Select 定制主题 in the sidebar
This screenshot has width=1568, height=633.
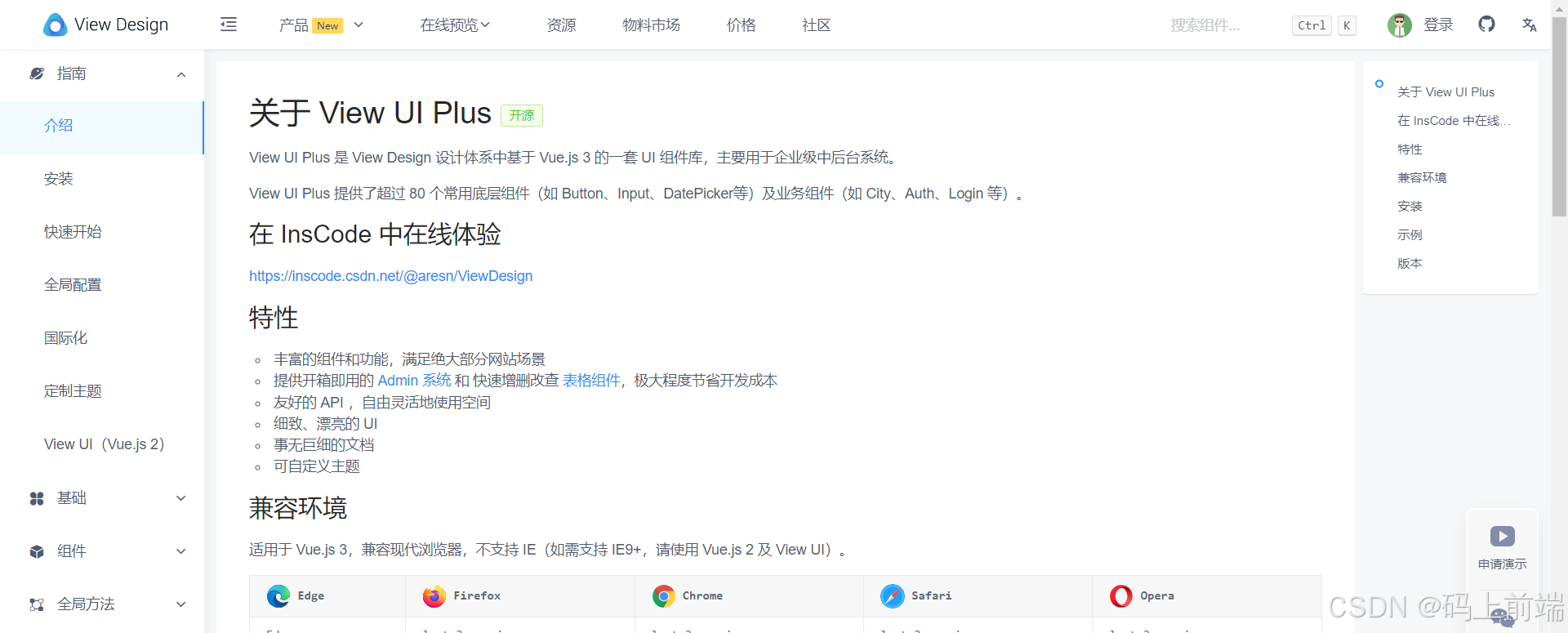click(102, 391)
